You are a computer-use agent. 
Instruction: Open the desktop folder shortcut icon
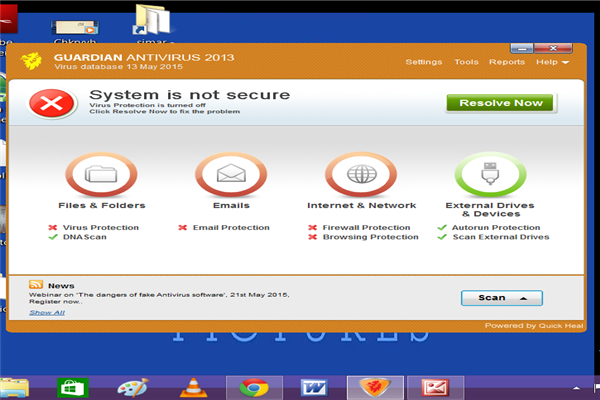[x=152, y=20]
